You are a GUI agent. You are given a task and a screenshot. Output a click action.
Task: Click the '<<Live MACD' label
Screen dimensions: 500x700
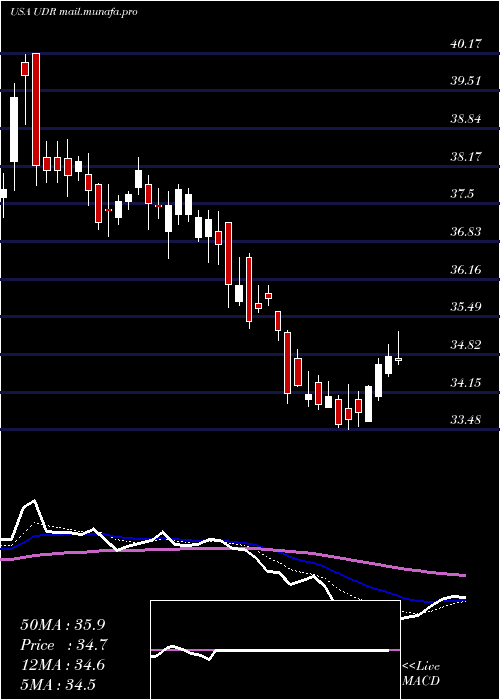421,674
